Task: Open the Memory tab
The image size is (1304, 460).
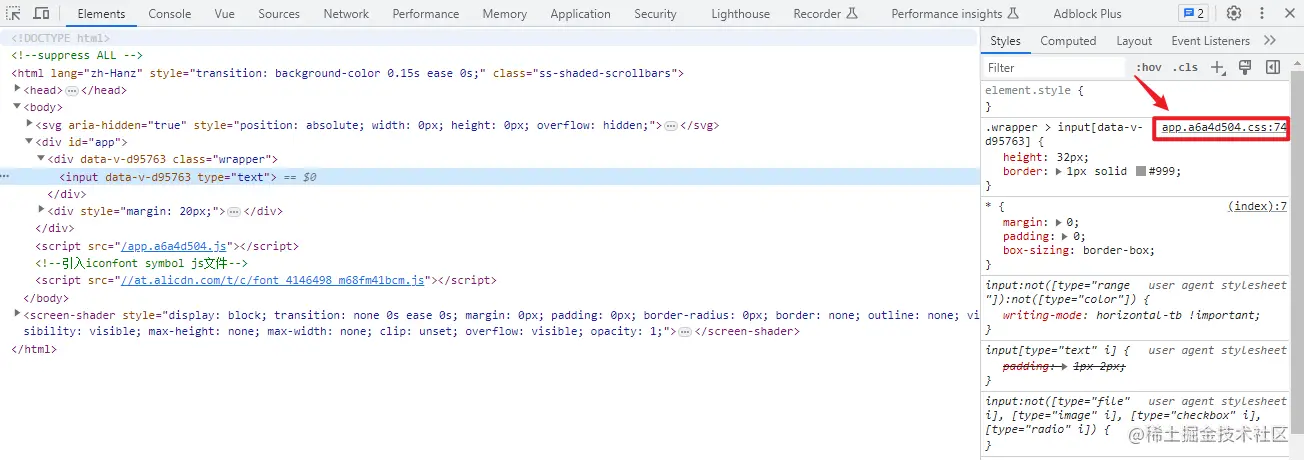Action: coord(504,14)
